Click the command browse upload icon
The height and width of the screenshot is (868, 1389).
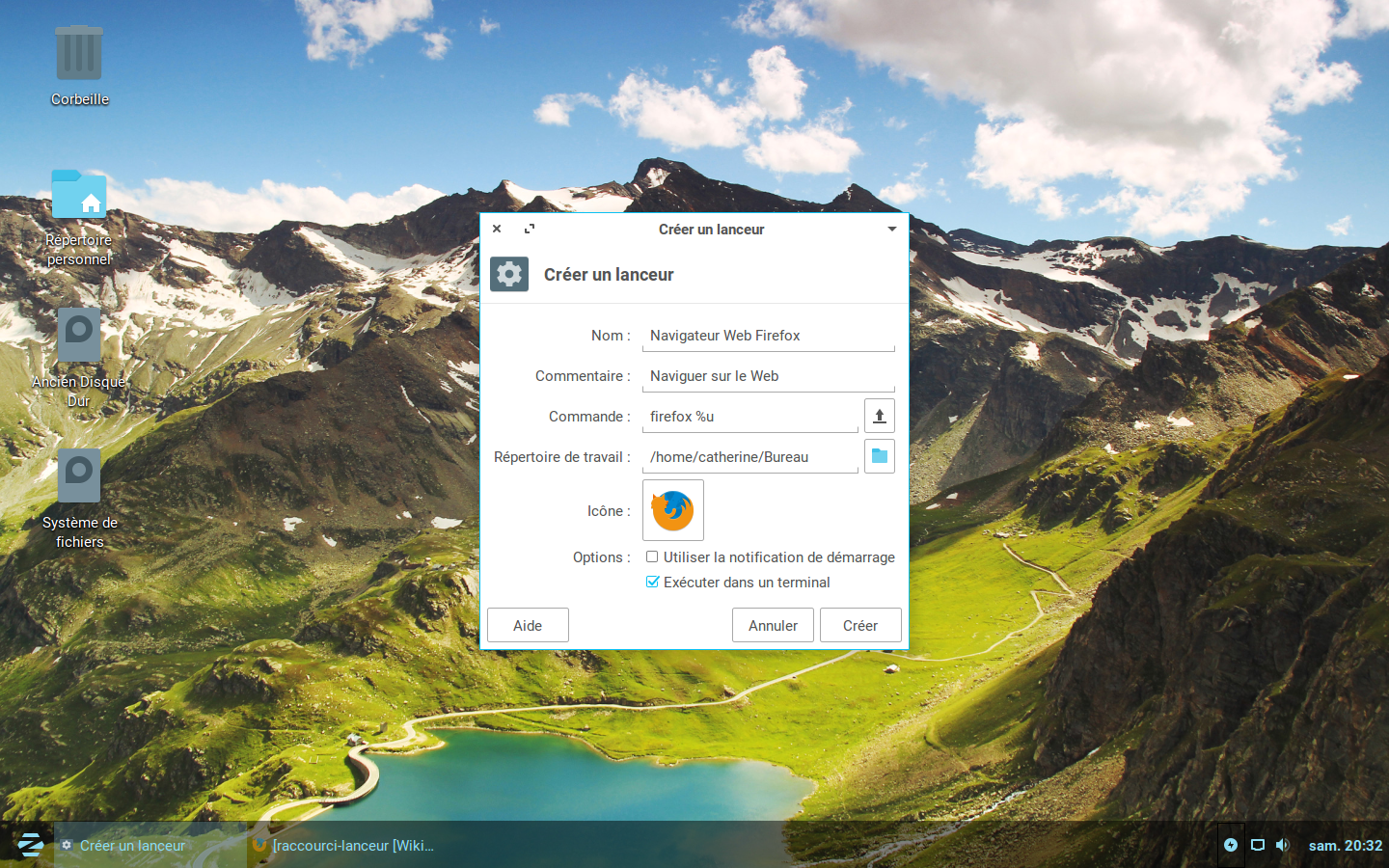tap(879, 417)
